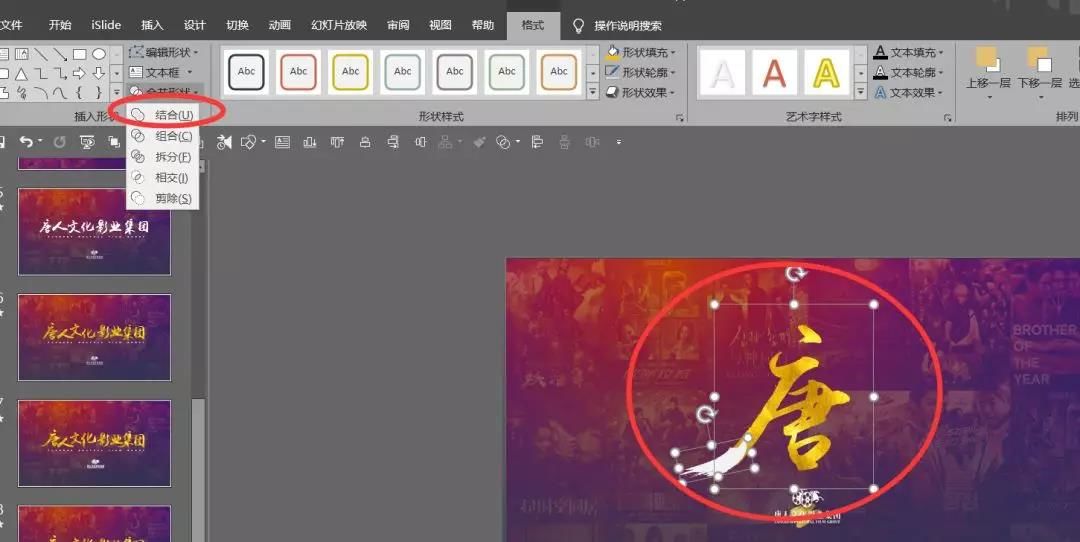Image resolution: width=1080 pixels, height=542 pixels.
Task: Switch to the 幻灯片放映 (Slide Show) tab
Action: tap(339, 25)
